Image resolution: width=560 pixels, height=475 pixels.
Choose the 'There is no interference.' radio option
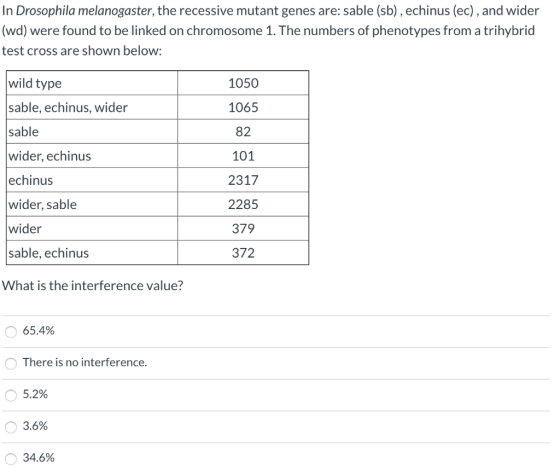pyautogui.click(x=11, y=364)
